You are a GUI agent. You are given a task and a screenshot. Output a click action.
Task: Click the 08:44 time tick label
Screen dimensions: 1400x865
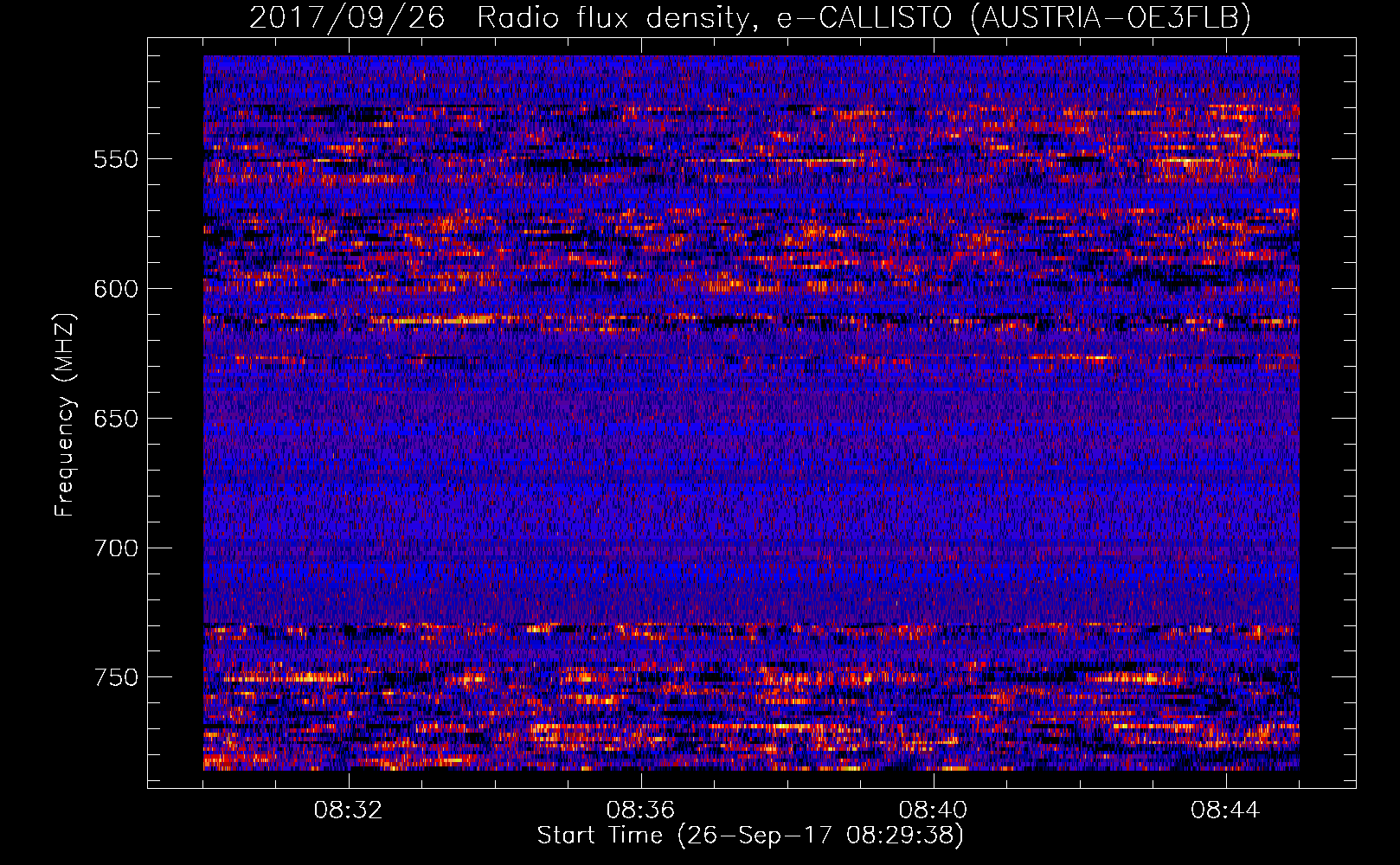pos(1225,811)
